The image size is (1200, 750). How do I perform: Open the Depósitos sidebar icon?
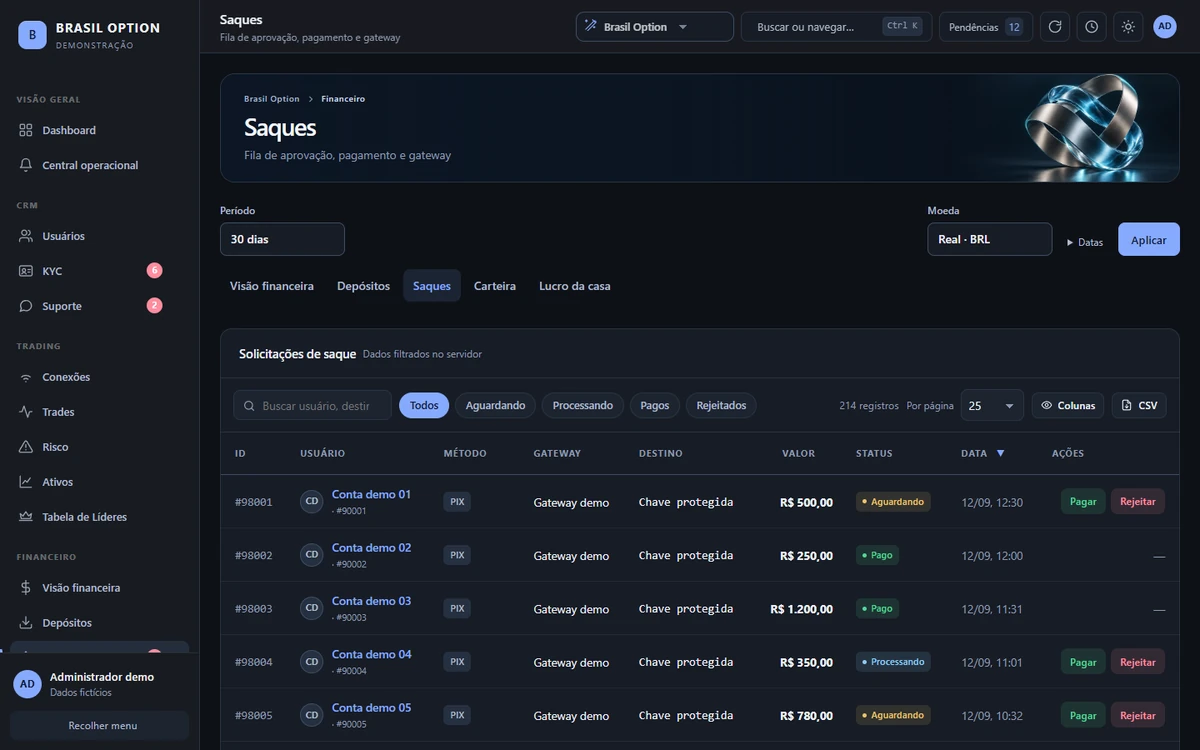coord(26,623)
